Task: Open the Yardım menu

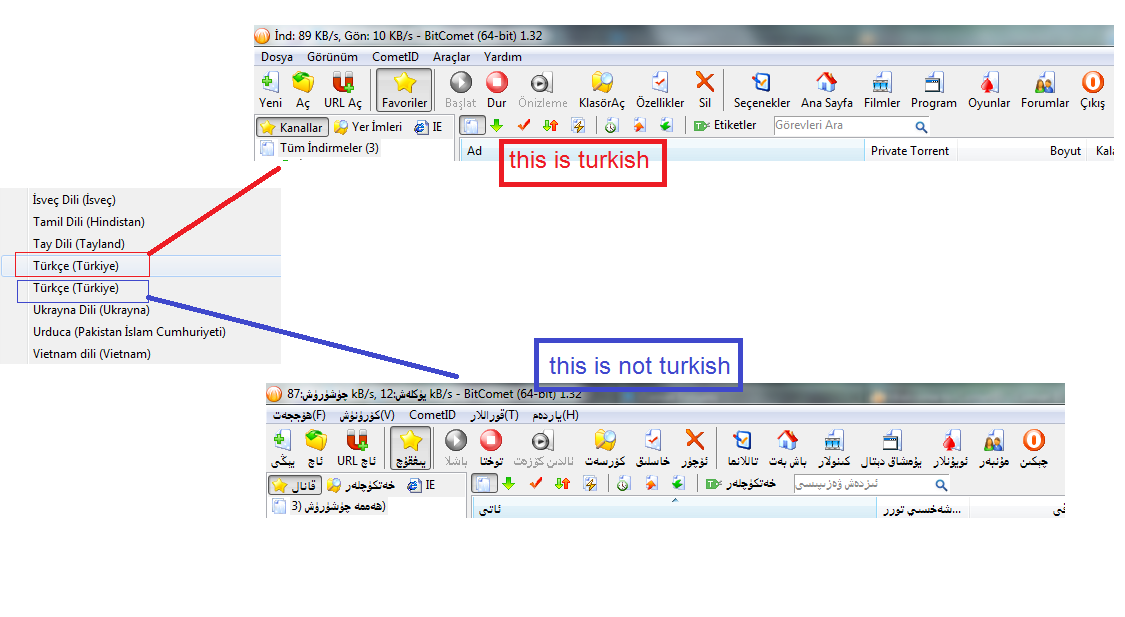Action: 502,57
